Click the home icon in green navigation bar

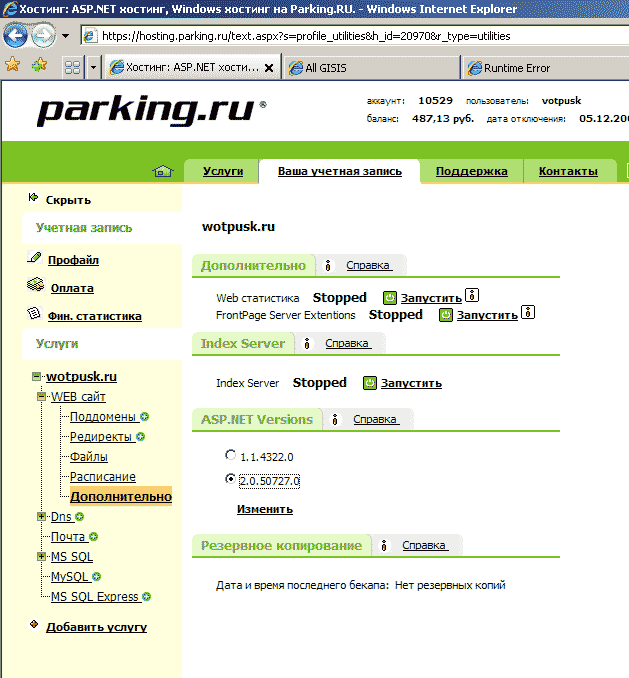click(x=162, y=171)
